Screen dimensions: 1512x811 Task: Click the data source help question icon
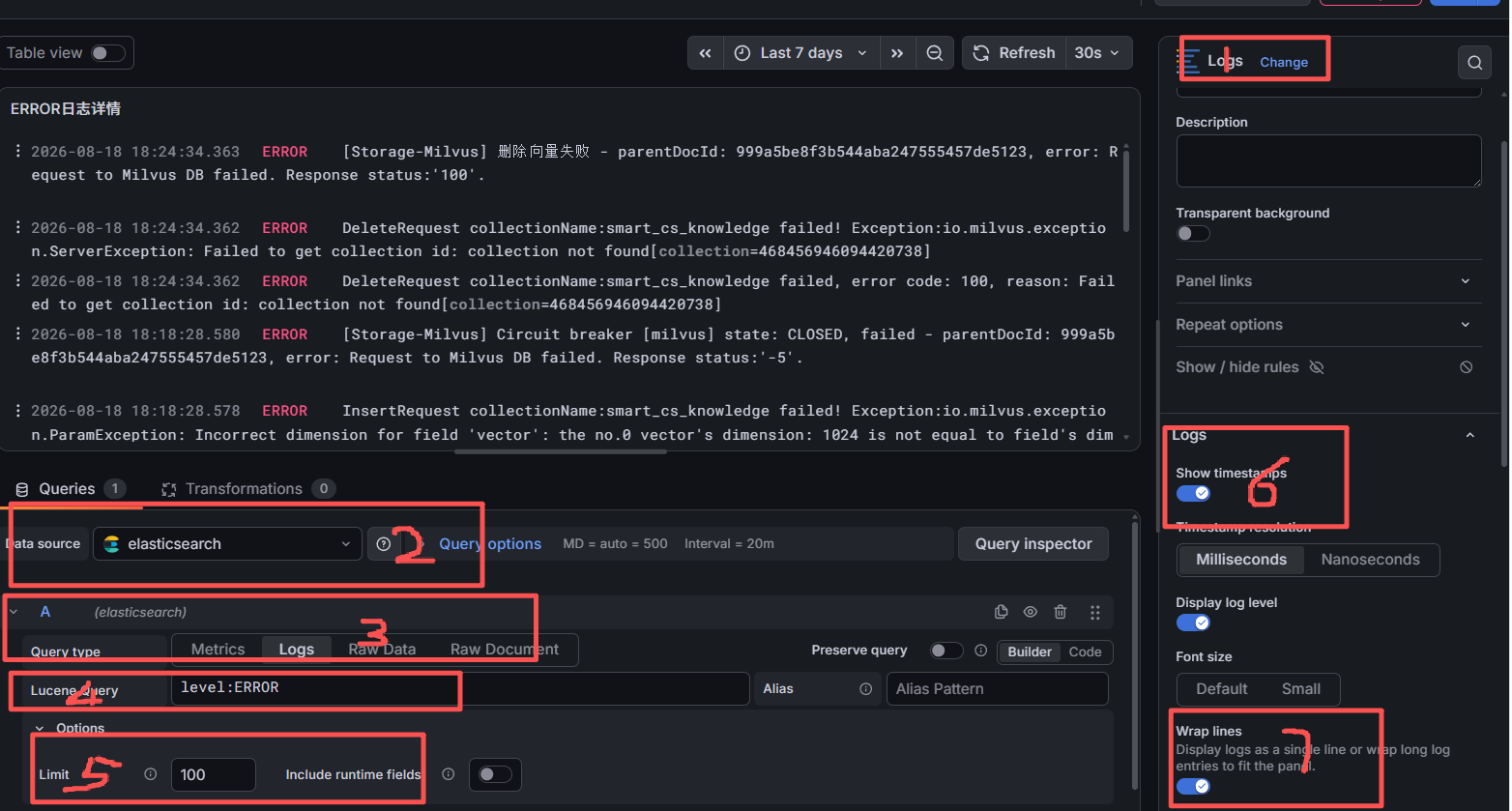[384, 544]
